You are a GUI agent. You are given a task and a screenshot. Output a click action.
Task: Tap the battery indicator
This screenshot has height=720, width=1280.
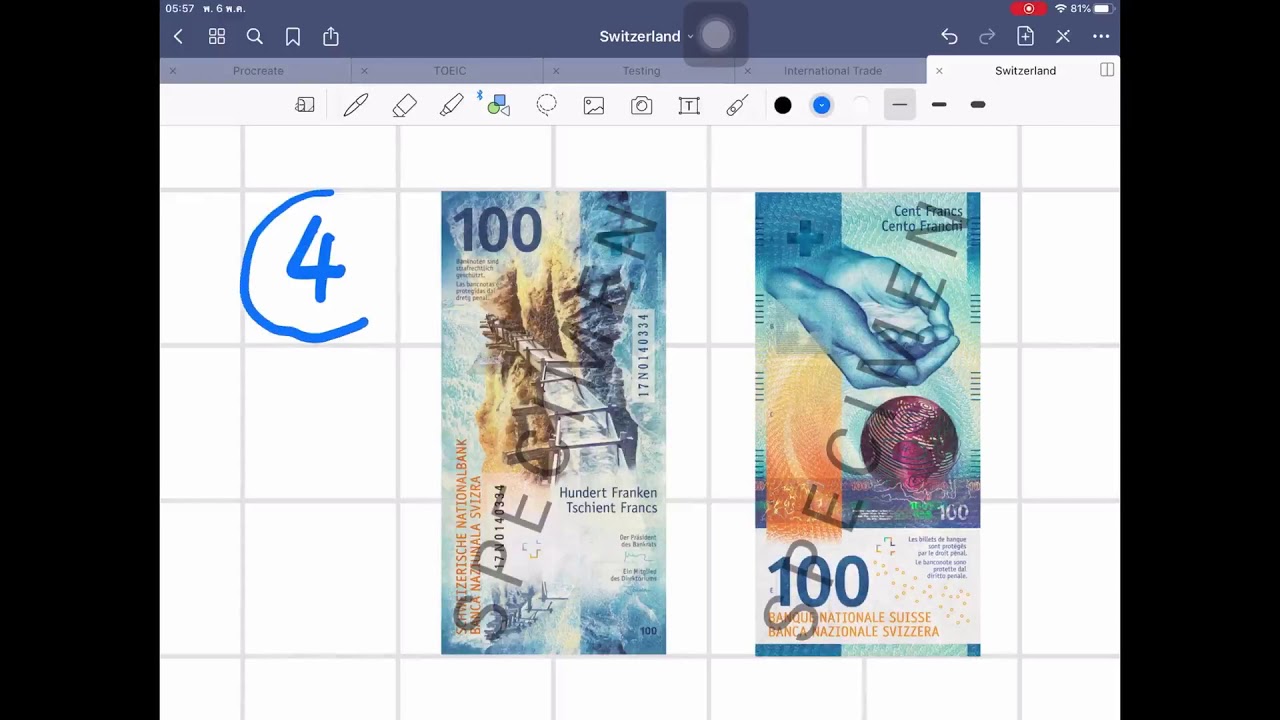[x=1102, y=9]
